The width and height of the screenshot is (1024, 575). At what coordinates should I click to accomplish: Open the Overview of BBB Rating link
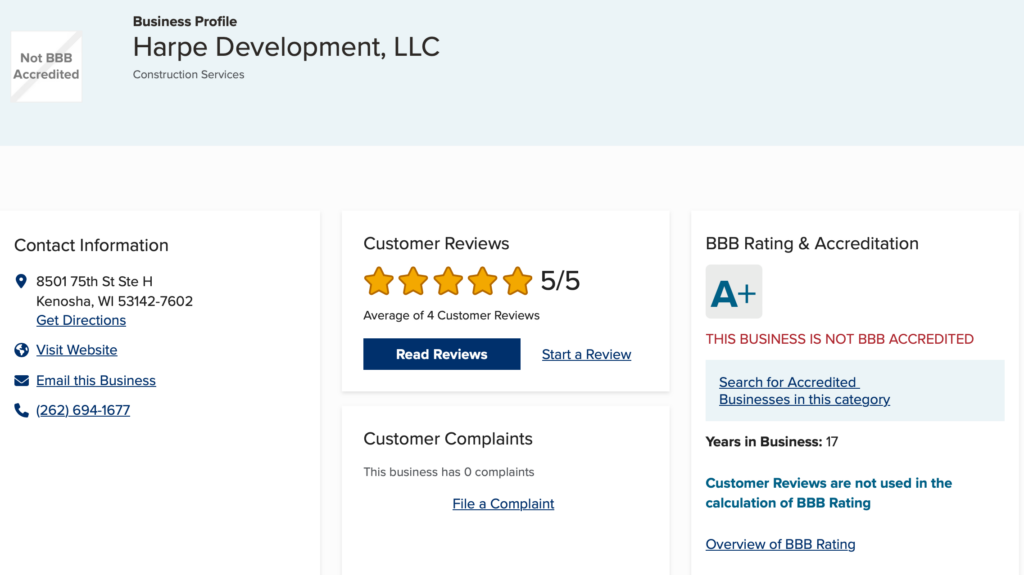pyautogui.click(x=780, y=544)
